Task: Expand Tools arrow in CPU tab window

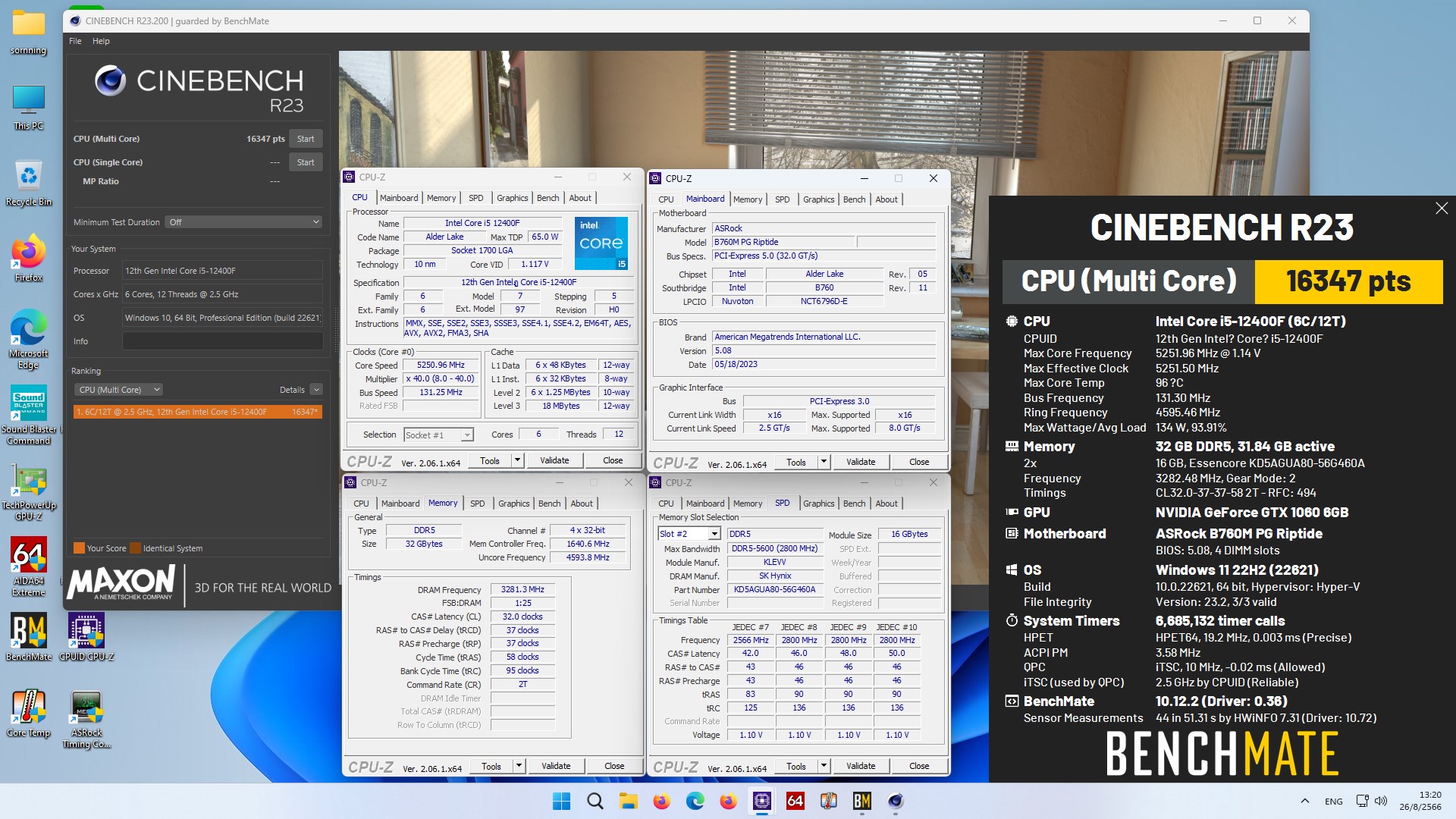Action: coord(517,460)
